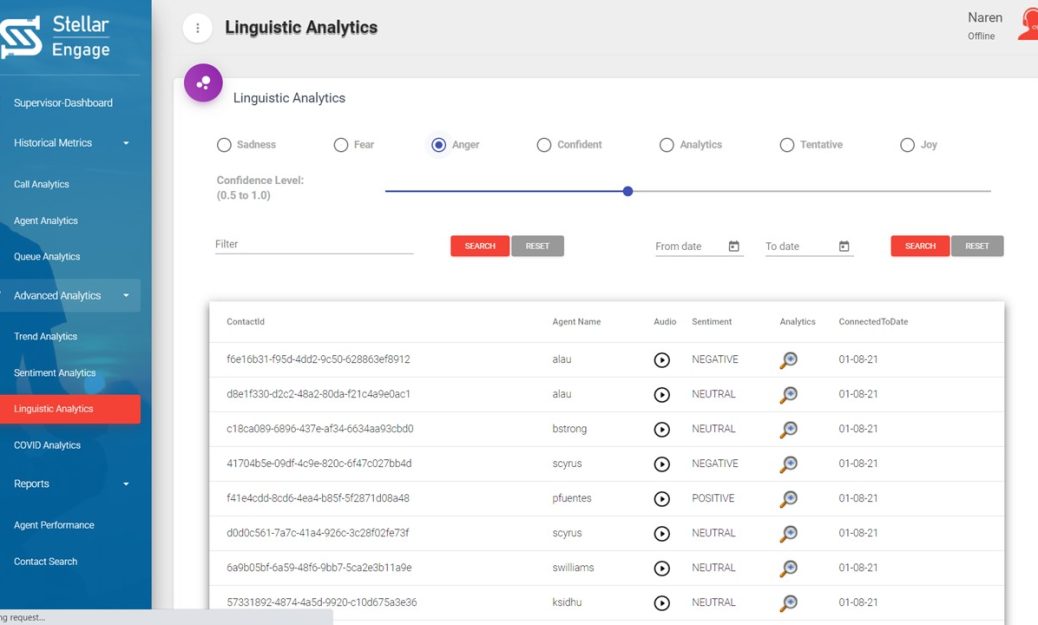Viewport: 1038px width, 625px height.
Task: Open Supervisor-Dashboard in sidebar
Action: (64, 103)
